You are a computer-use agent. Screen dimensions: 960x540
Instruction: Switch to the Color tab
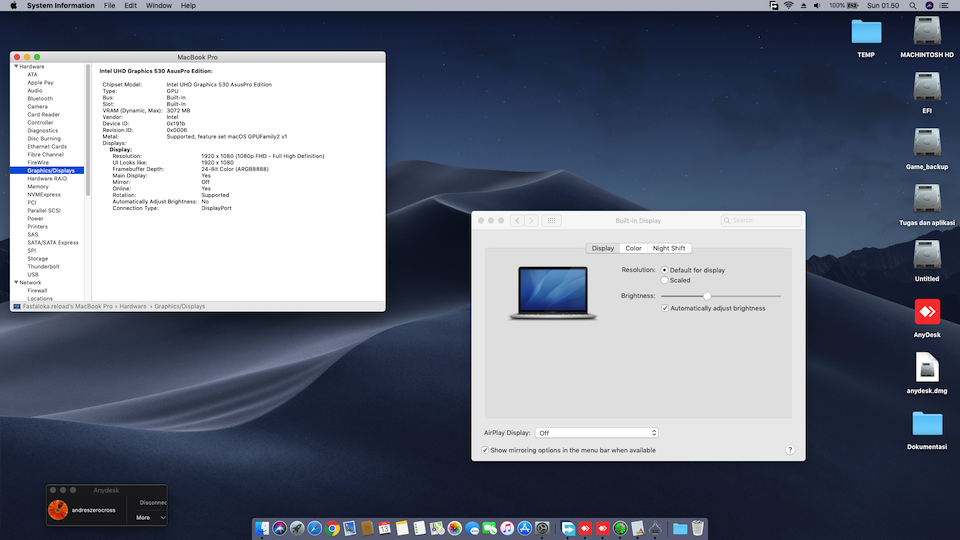pyautogui.click(x=633, y=248)
